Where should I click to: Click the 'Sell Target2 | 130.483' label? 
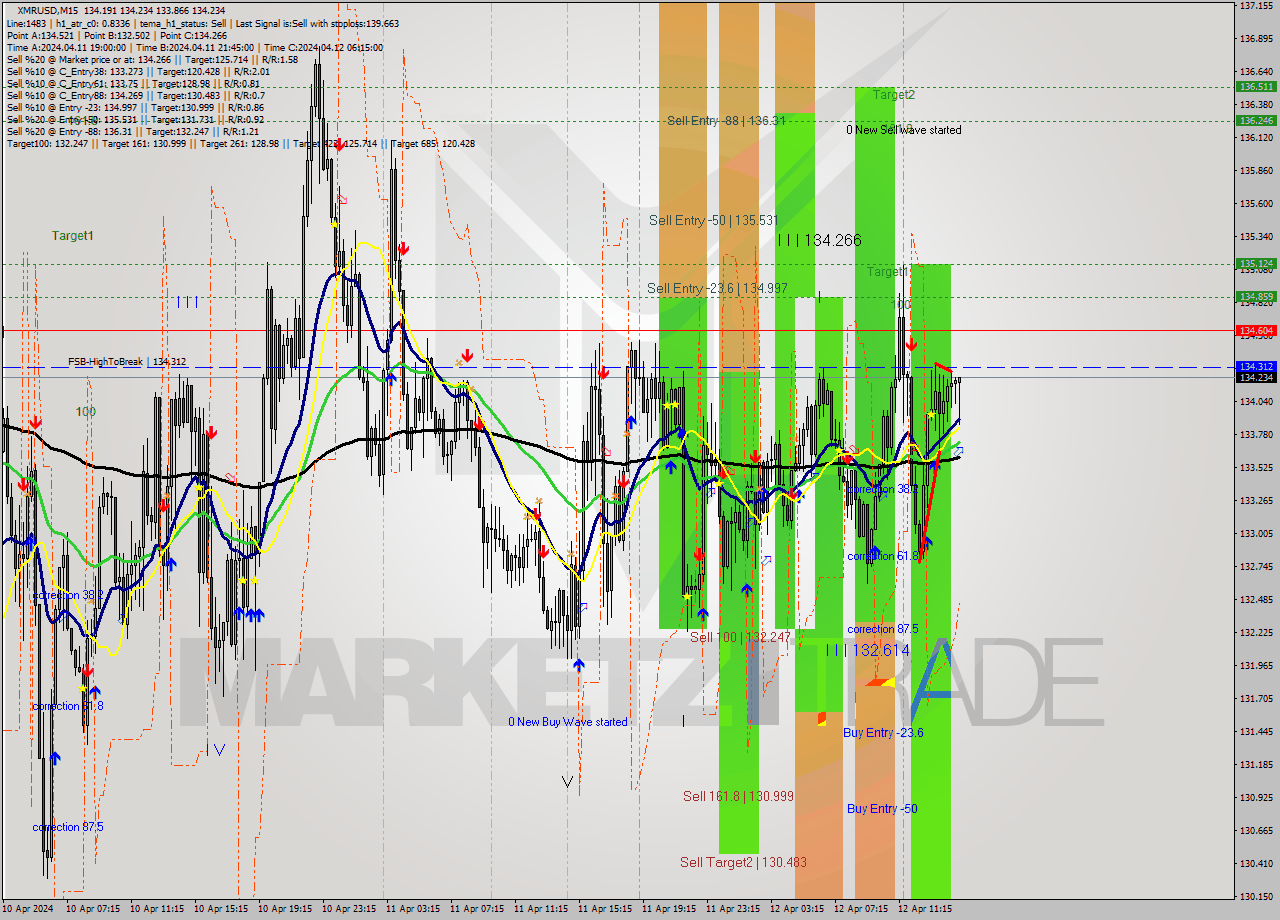point(743,862)
